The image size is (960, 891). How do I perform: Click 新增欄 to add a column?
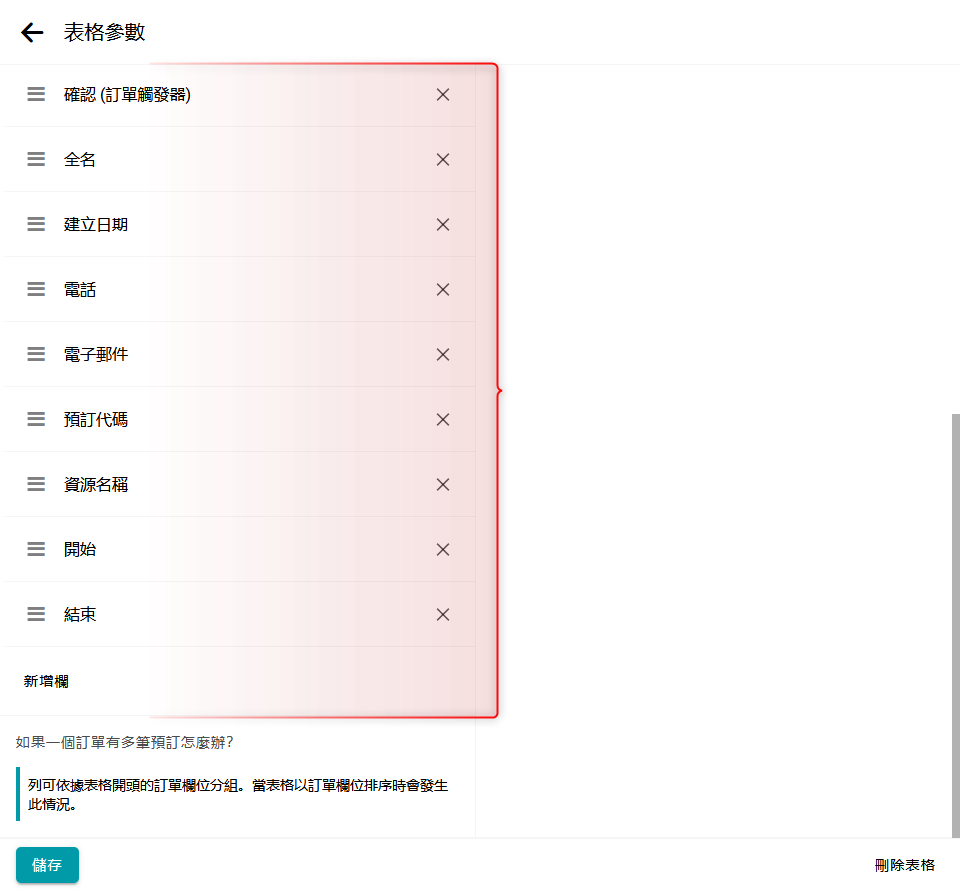(46, 682)
